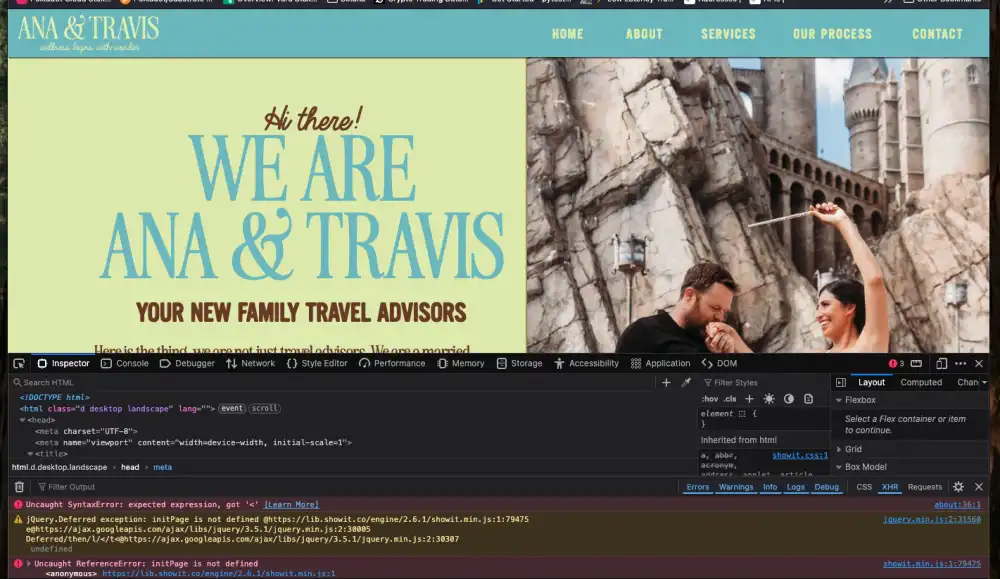
Task: Click the Learn More error link
Action: [290, 504]
